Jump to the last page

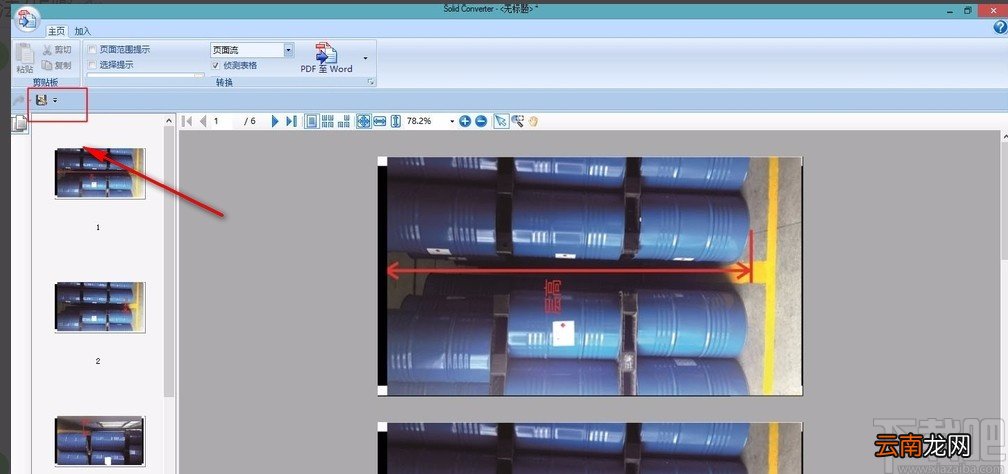(x=291, y=121)
